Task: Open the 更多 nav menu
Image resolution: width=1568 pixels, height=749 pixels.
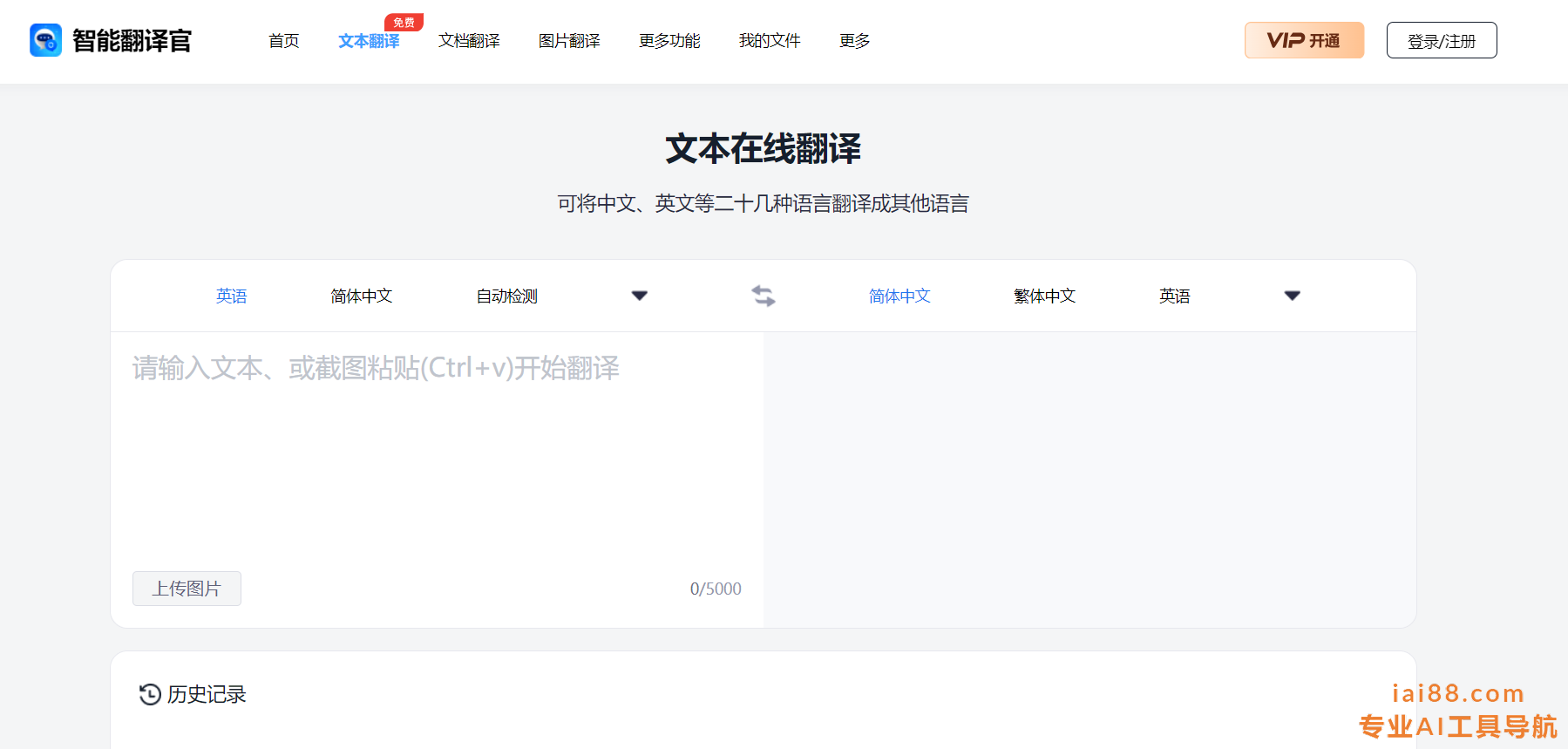Action: point(854,41)
